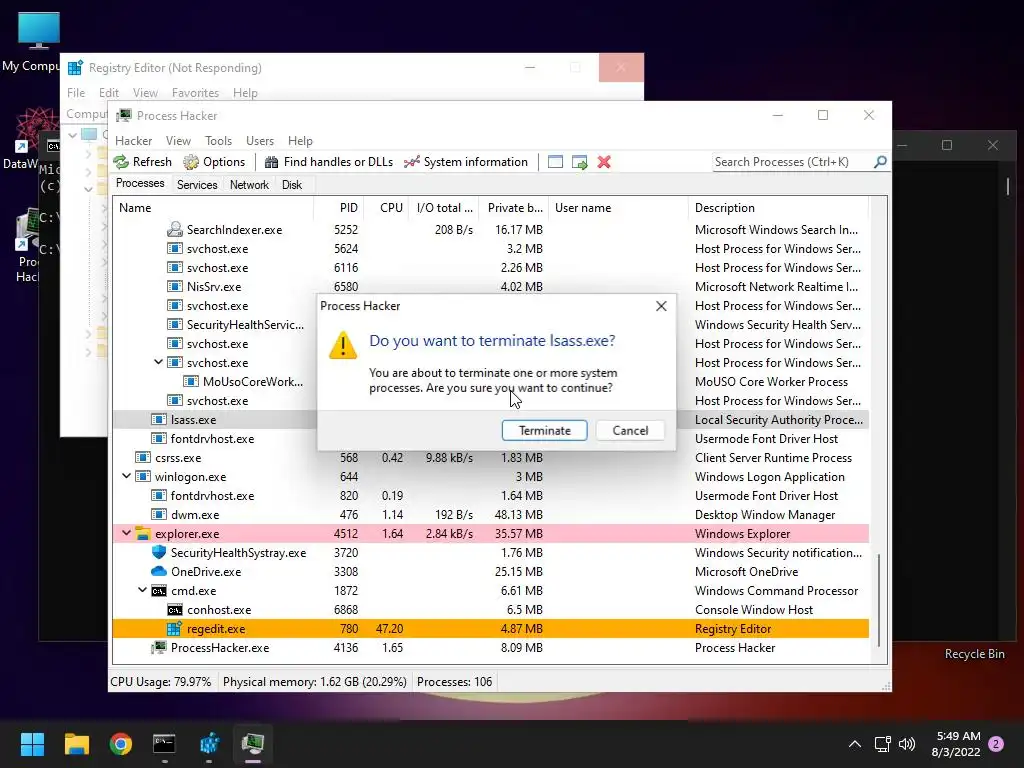Open the Hacker menu

click(133, 140)
